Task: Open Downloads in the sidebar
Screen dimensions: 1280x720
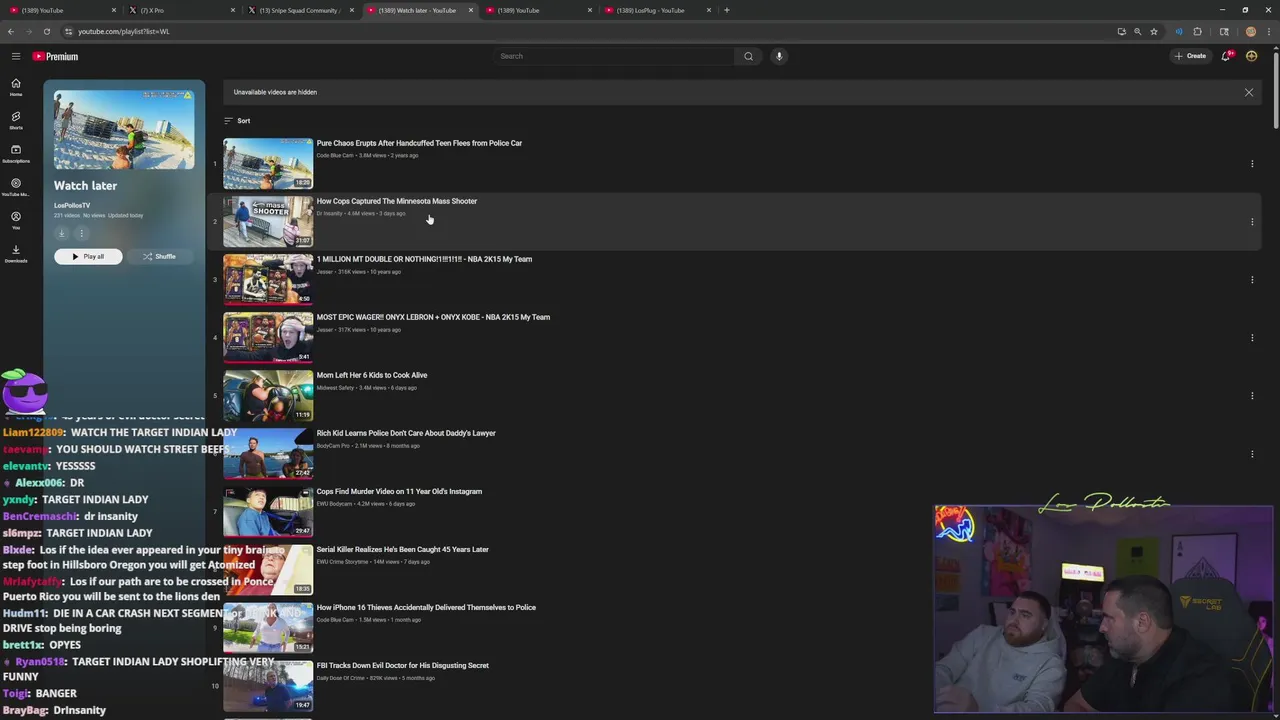Action: pyautogui.click(x=16, y=253)
